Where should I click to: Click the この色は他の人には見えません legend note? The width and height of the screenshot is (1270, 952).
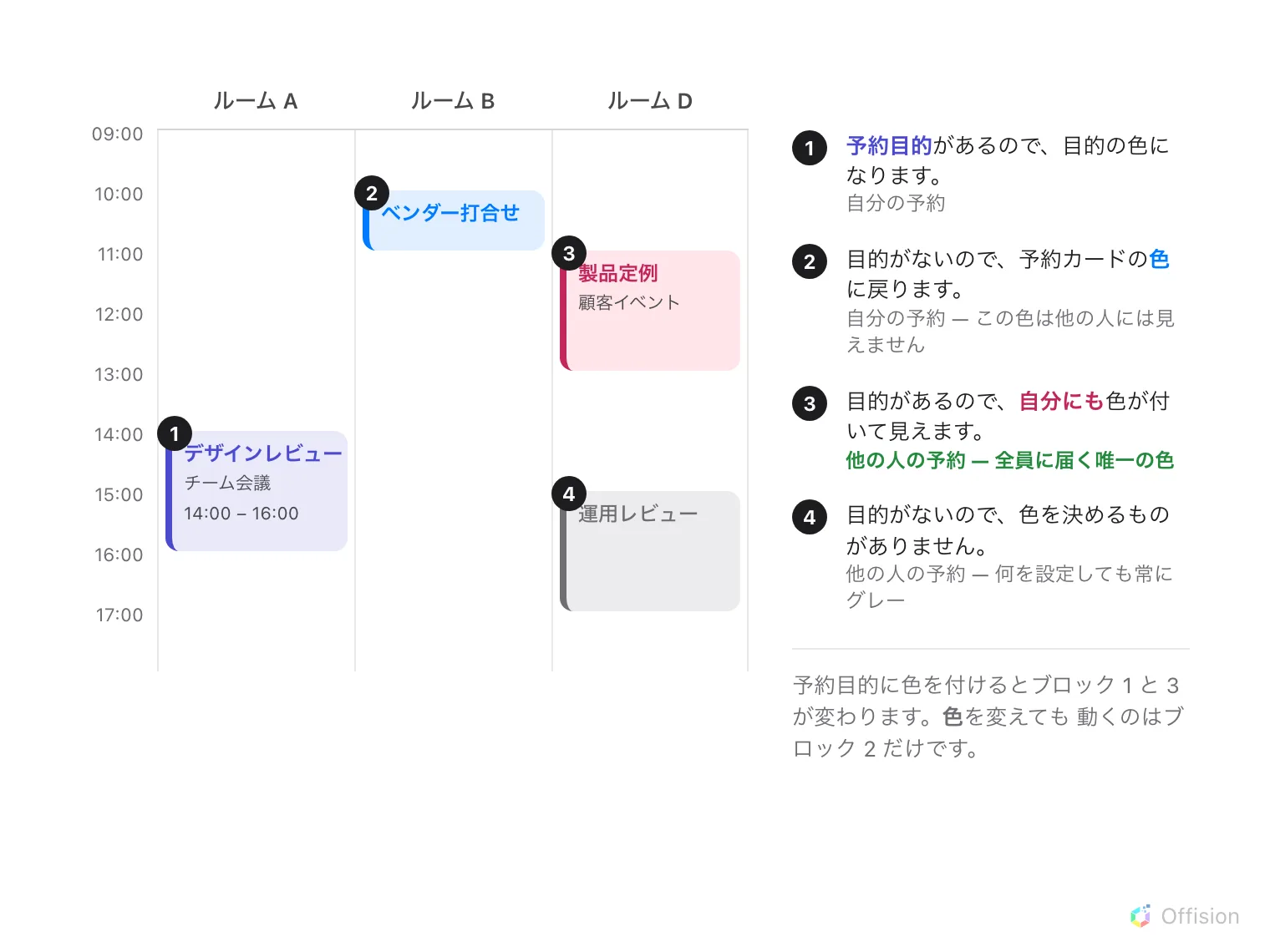pyautogui.click(x=1011, y=332)
